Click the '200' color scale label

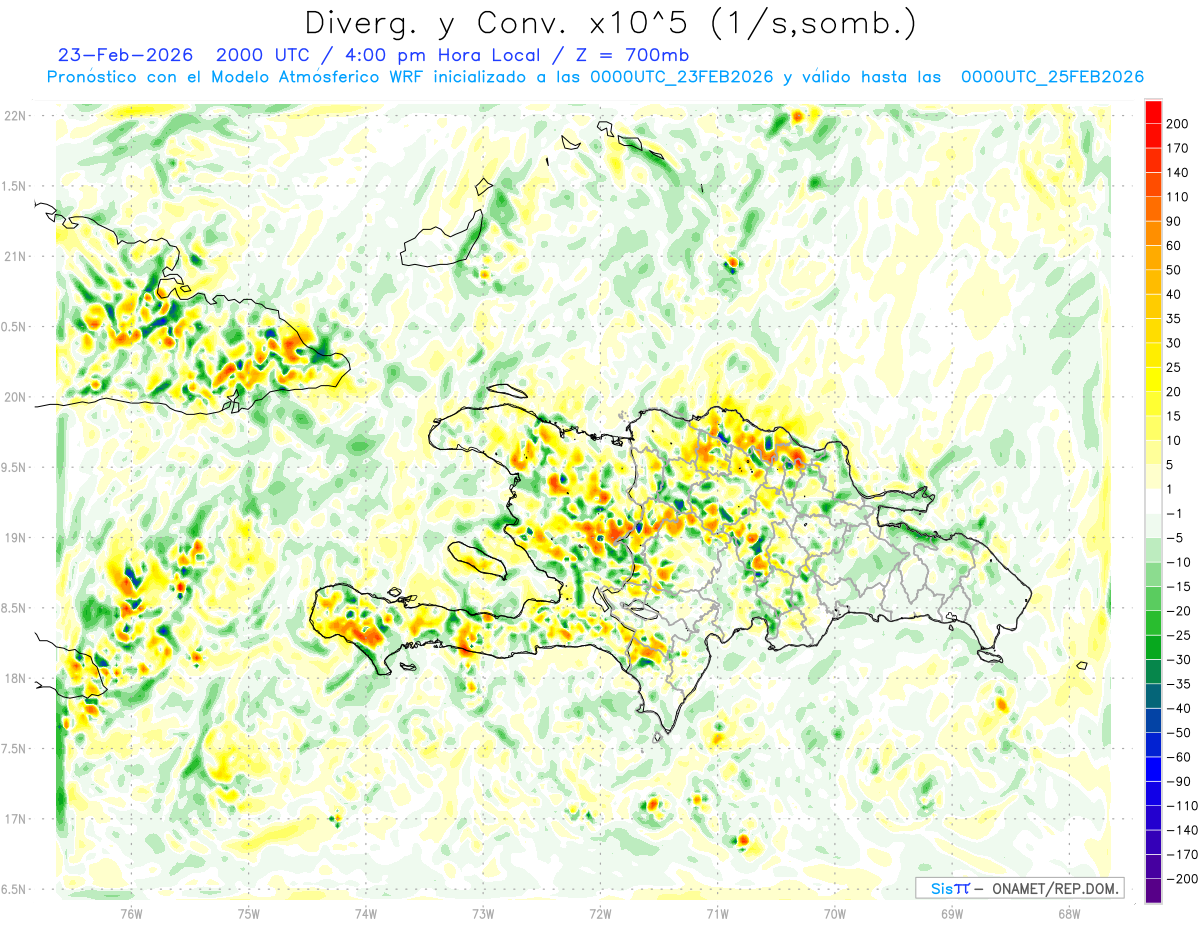coord(1179,124)
